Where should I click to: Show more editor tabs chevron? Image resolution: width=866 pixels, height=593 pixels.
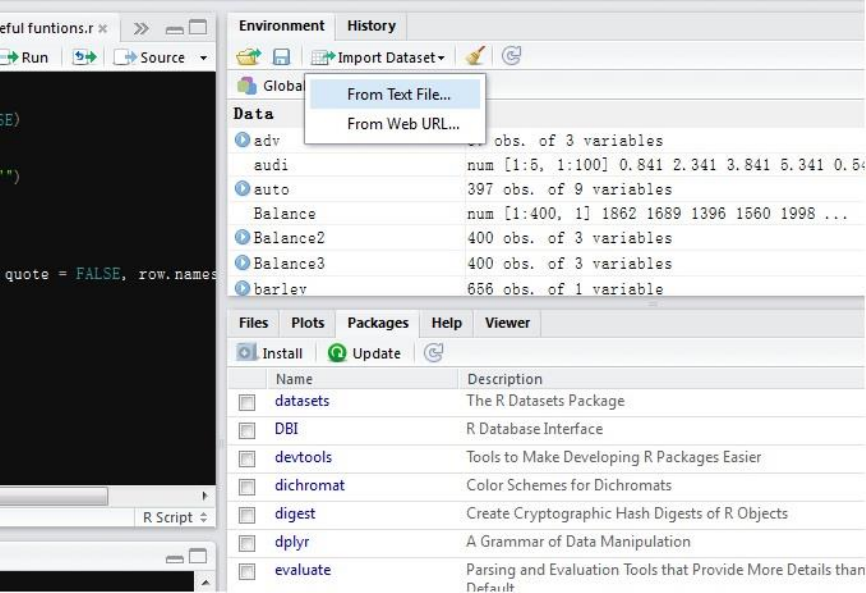[x=141, y=28]
